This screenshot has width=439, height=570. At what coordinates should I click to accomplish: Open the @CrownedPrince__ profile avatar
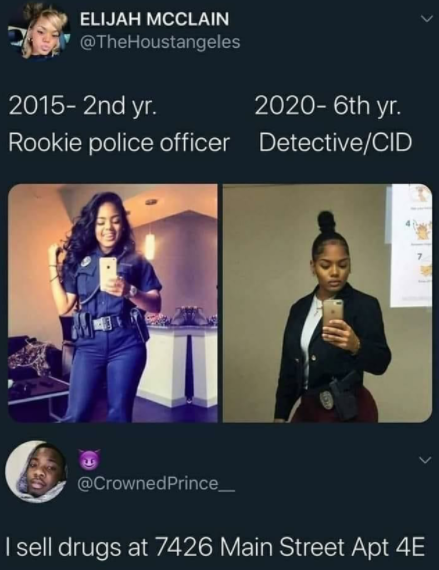36,471
